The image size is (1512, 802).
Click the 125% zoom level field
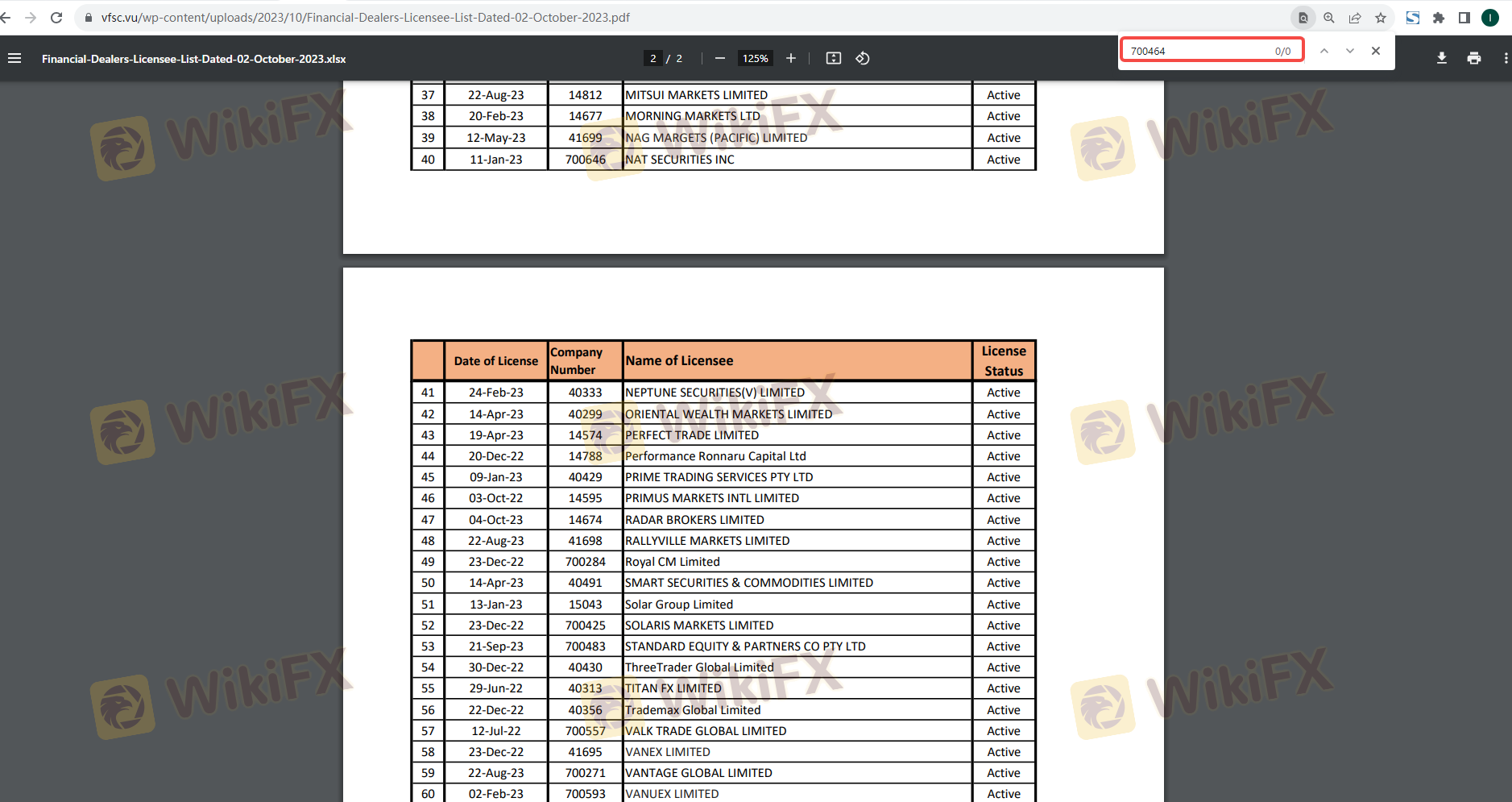[x=755, y=58]
